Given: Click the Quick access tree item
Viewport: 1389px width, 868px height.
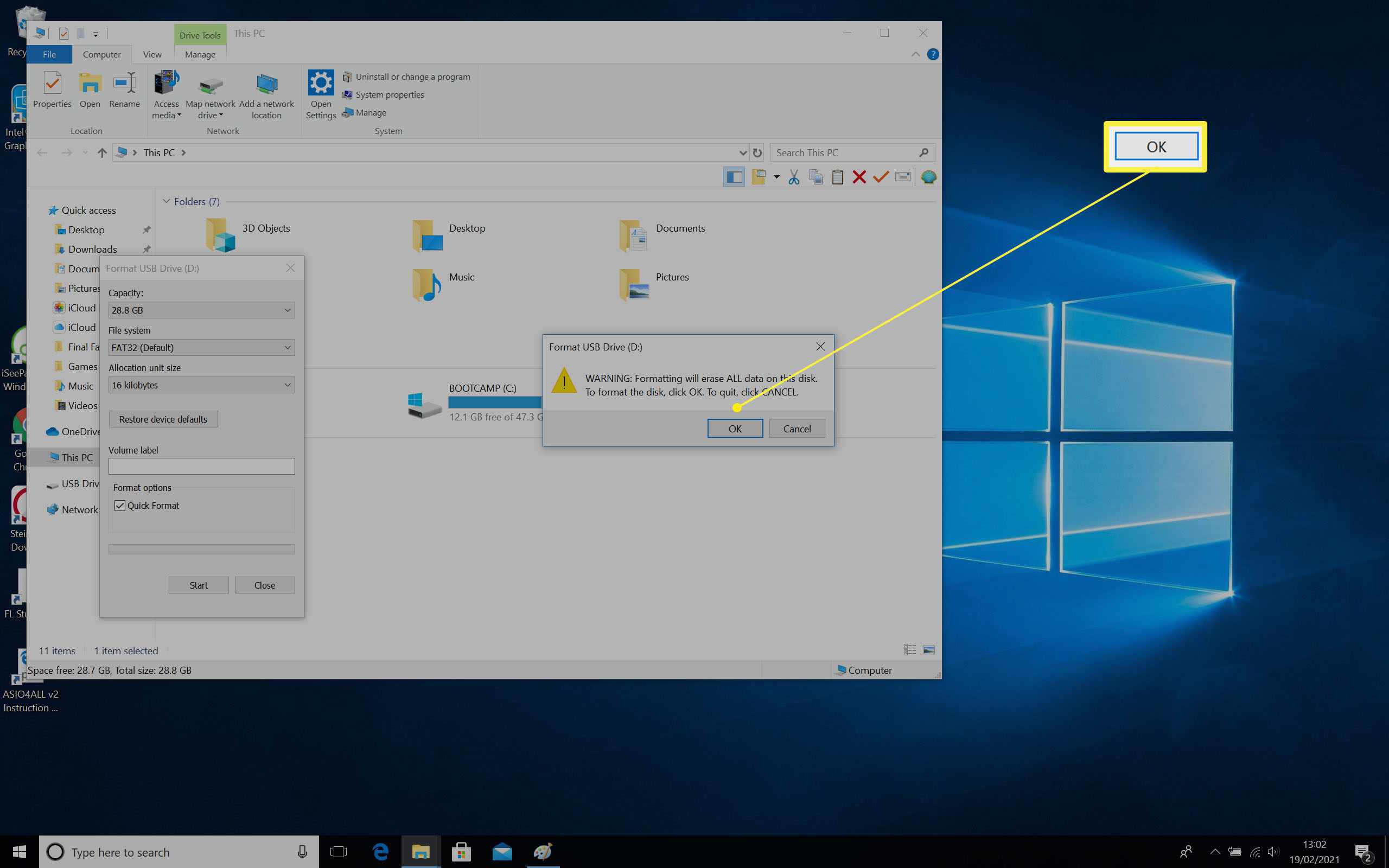Looking at the screenshot, I should tap(88, 209).
